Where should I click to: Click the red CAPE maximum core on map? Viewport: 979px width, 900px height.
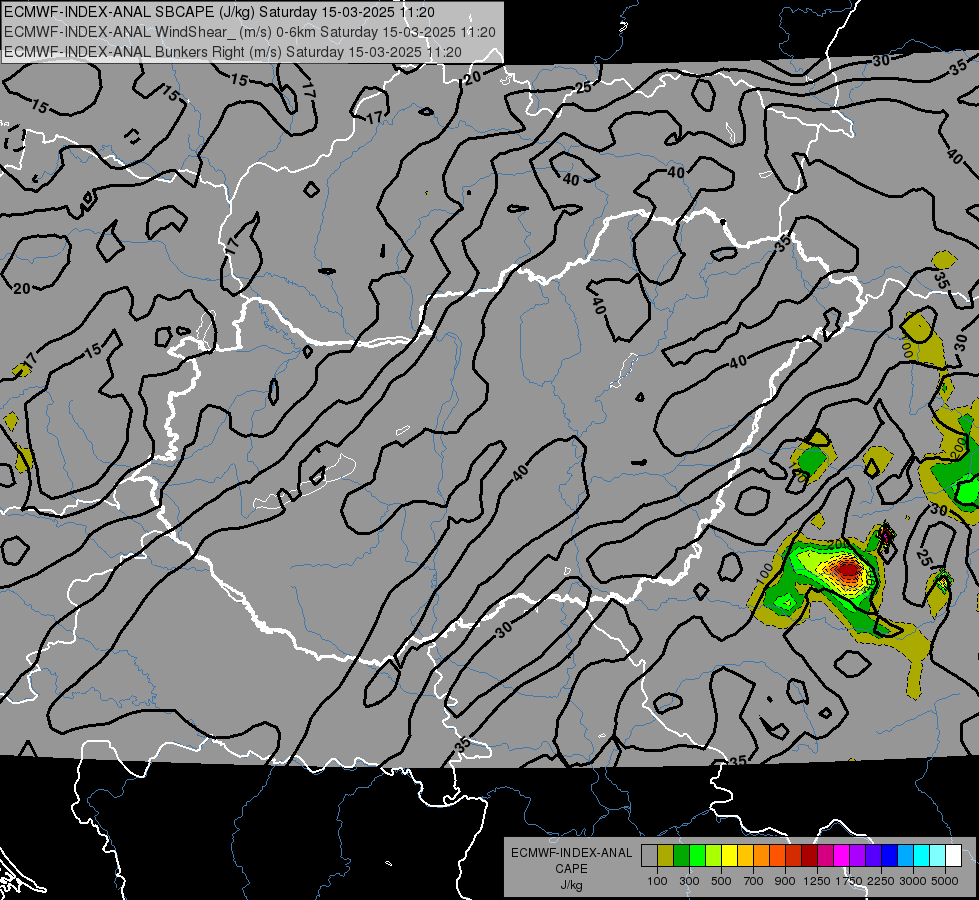click(848, 570)
